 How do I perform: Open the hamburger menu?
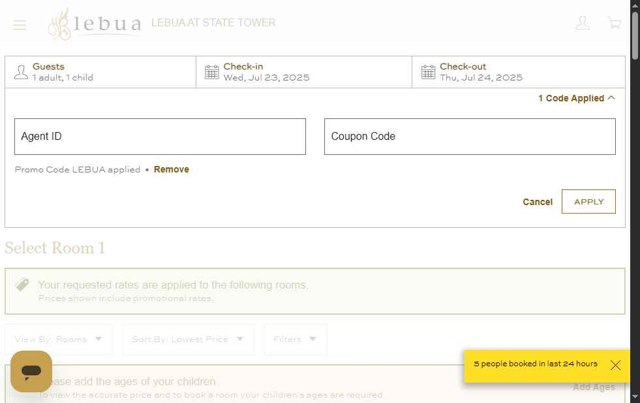click(x=19, y=25)
